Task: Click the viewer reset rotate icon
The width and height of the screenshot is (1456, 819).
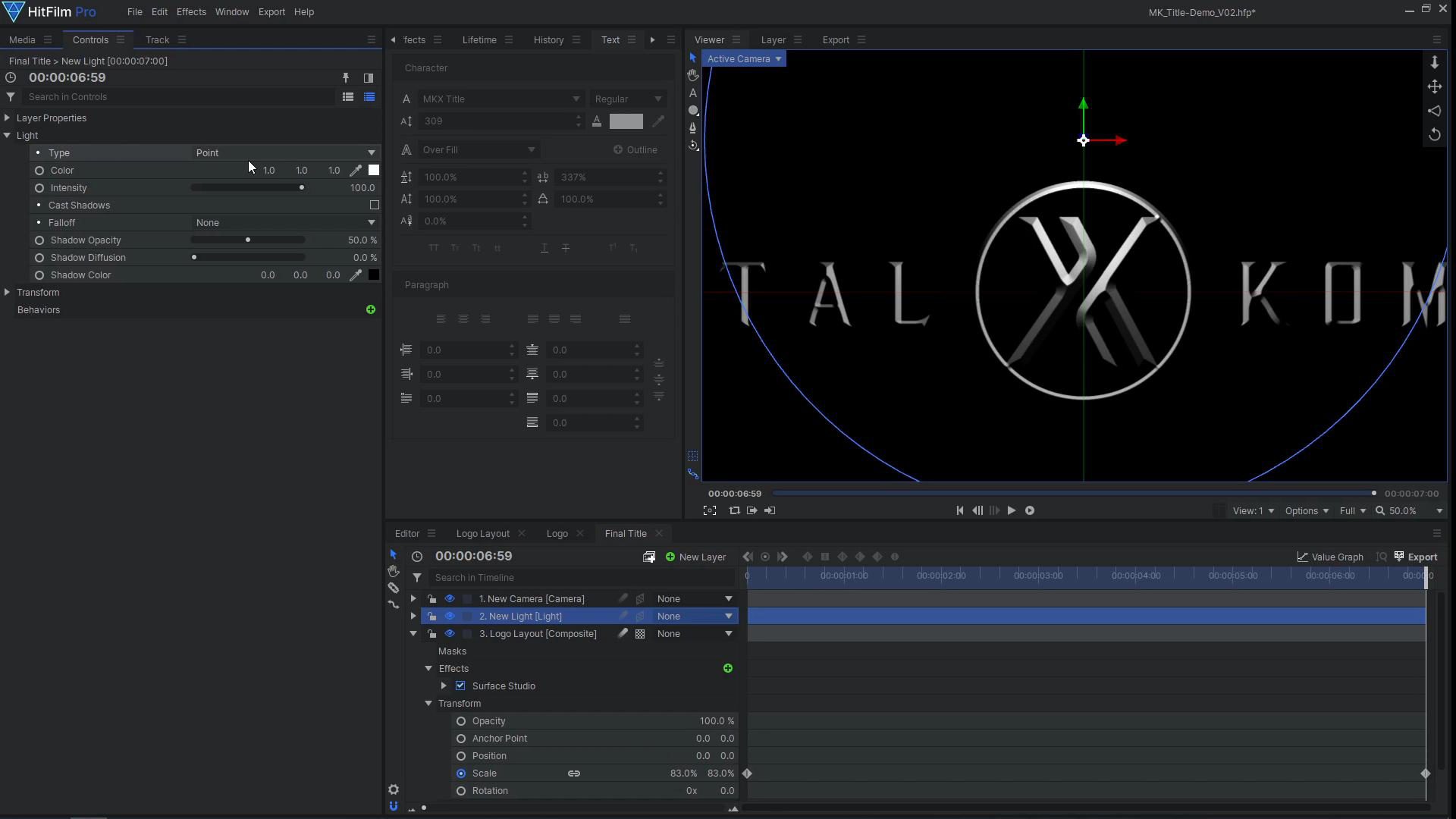Action: pos(1434,134)
